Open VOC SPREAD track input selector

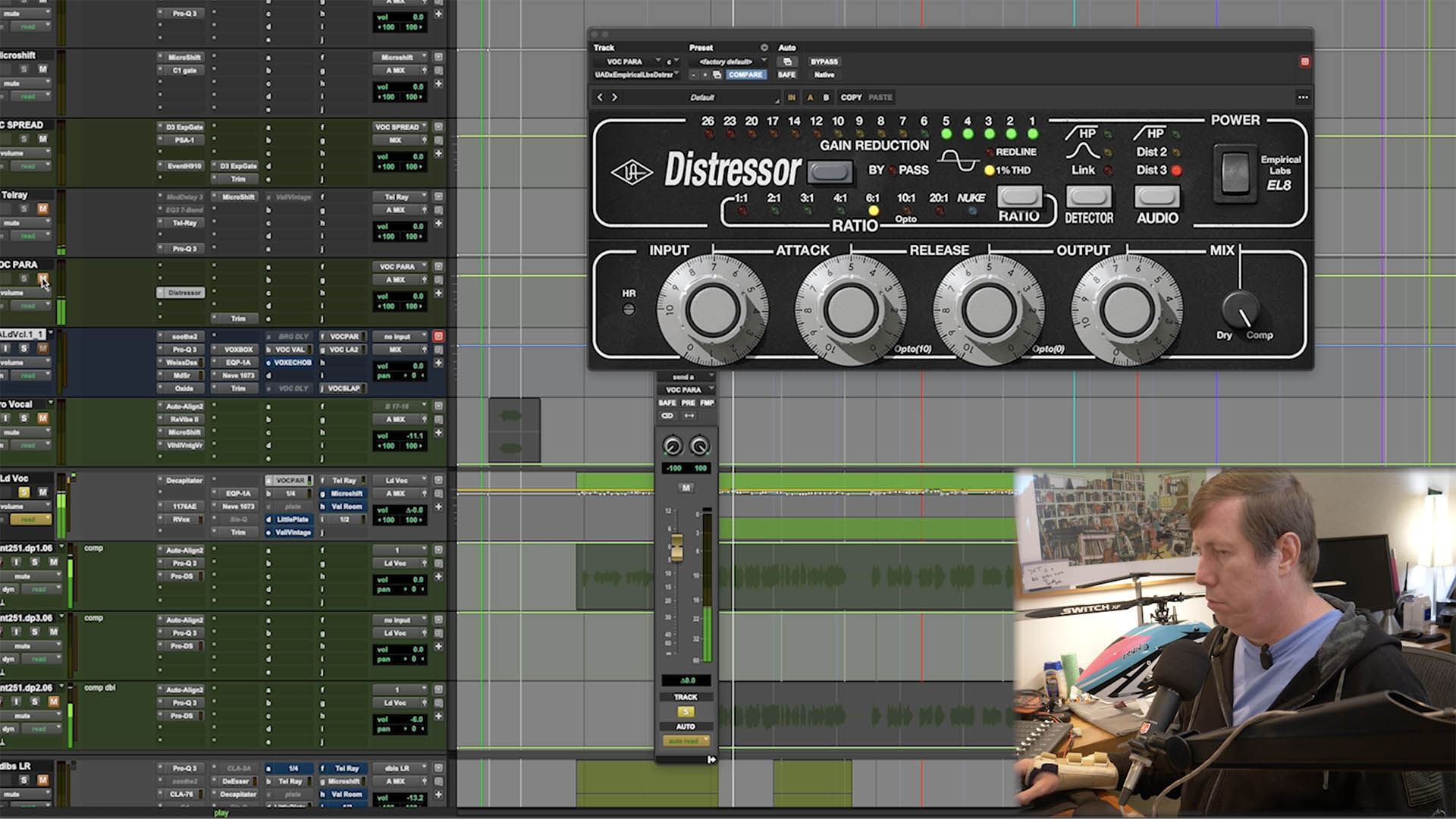400,127
